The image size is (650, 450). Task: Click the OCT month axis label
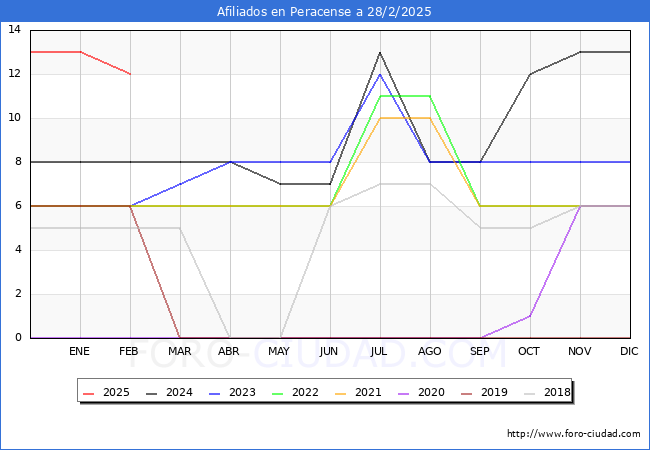pyautogui.click(x=529, y=351)
